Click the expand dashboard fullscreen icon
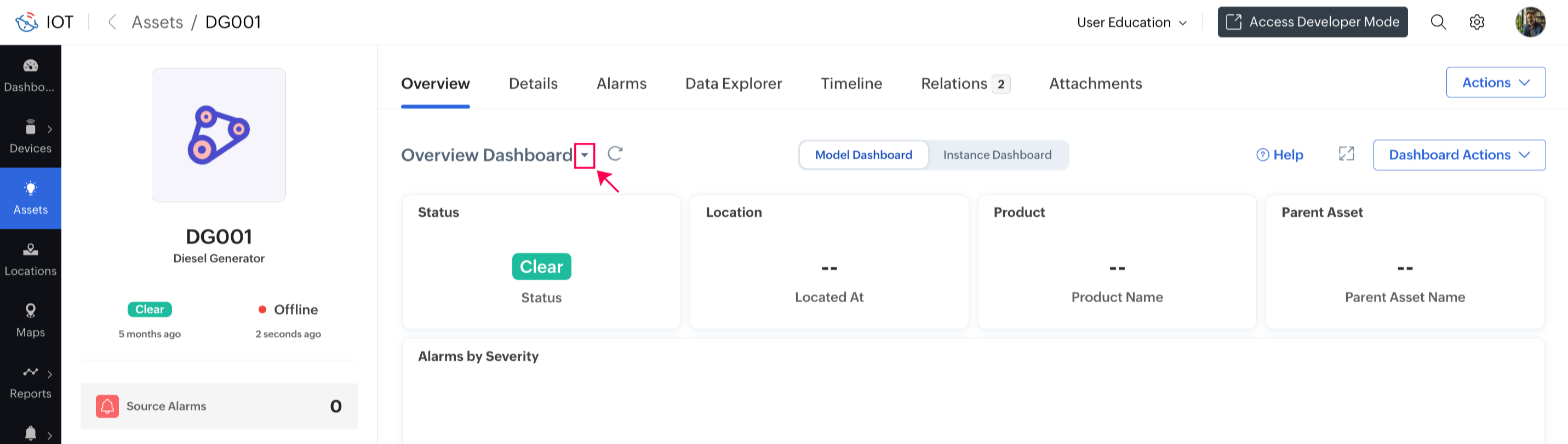 [x=1347, y=154]
